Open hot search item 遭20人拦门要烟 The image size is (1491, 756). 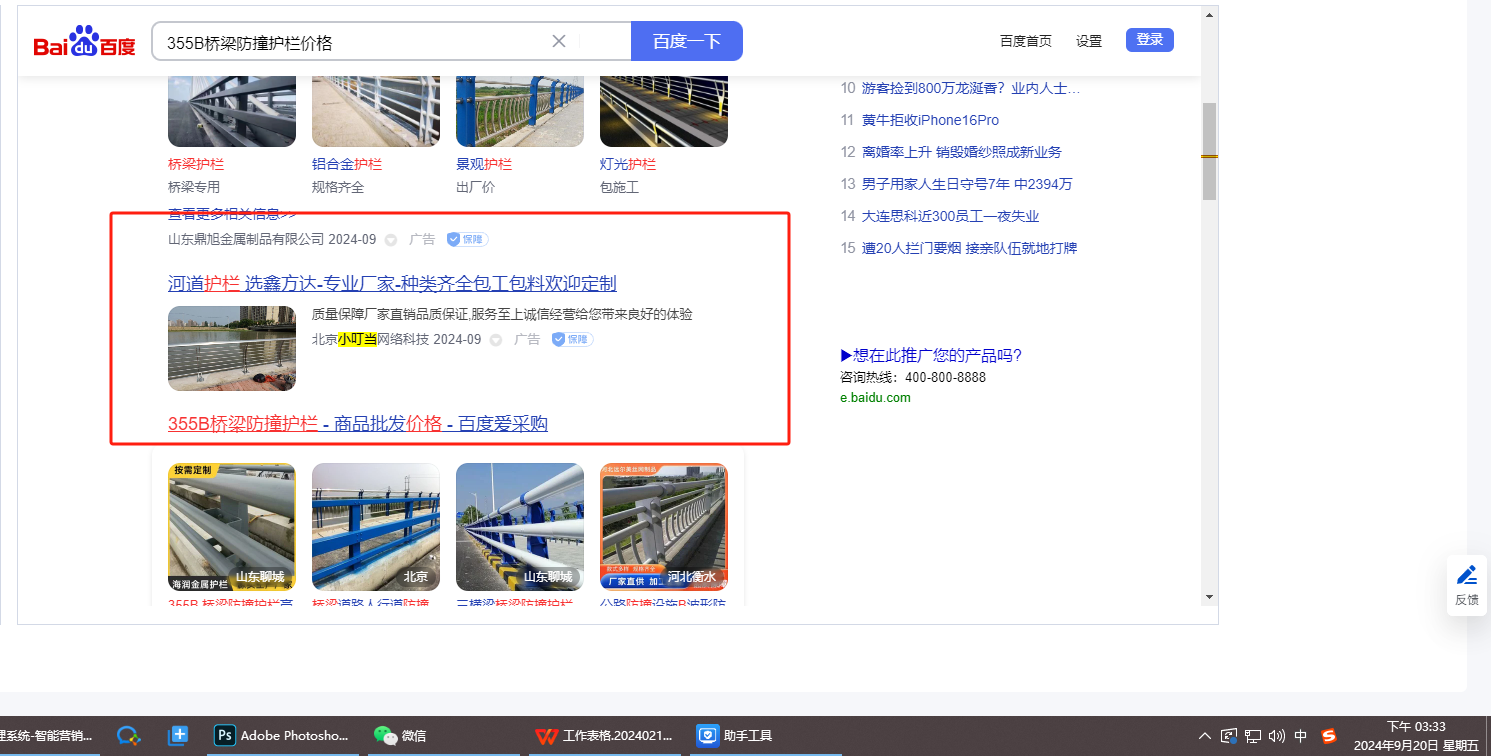point(970,248)
